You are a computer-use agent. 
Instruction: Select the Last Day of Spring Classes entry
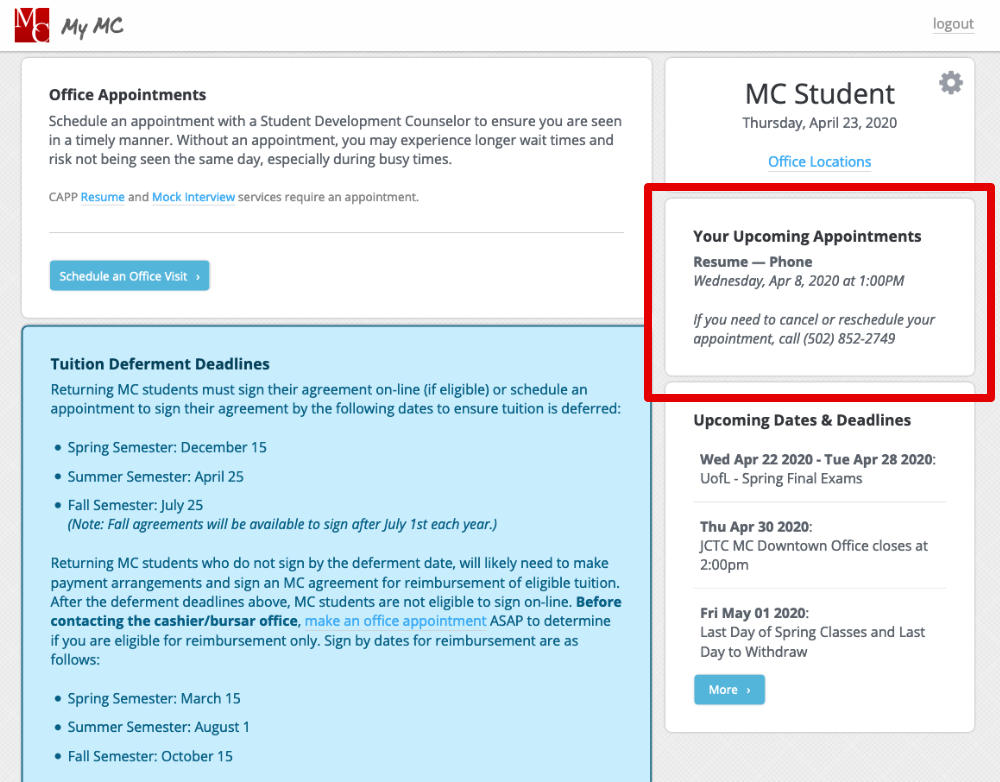click(812, 632)
